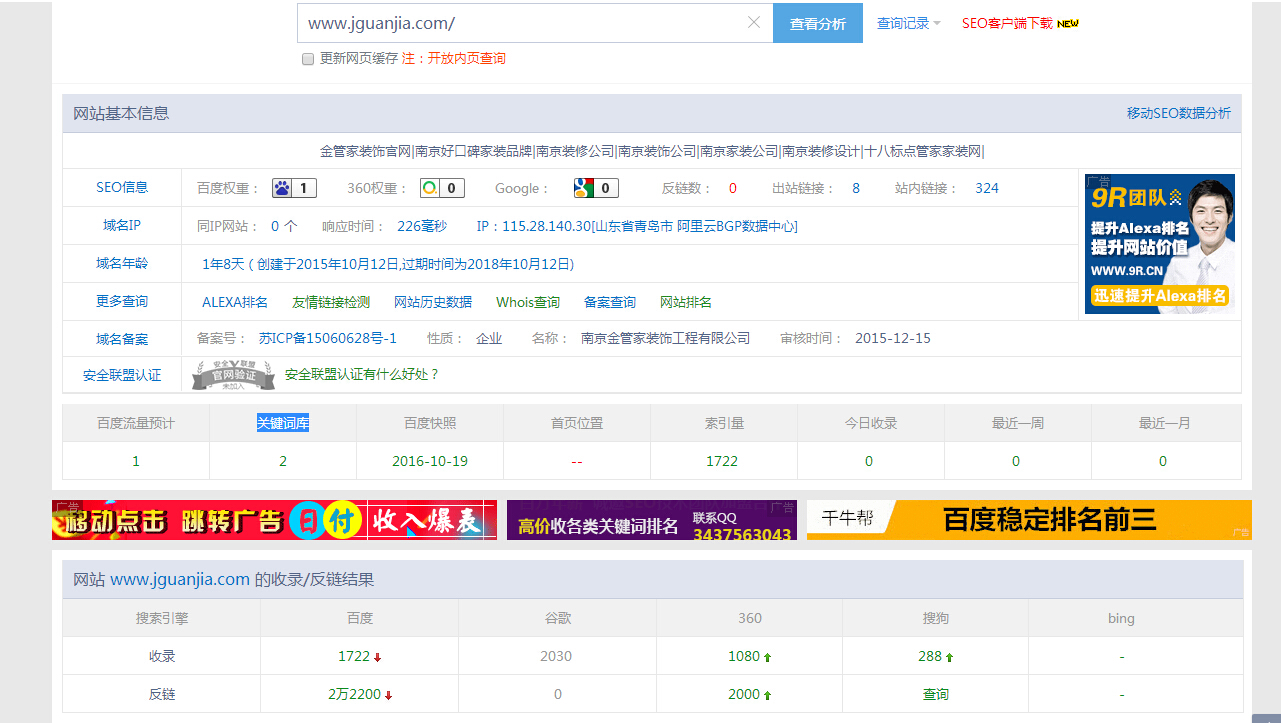This screenshot has height=723, width=1281.
Task: Click the red arrow next to 2万2200
Action: point(388,695)
